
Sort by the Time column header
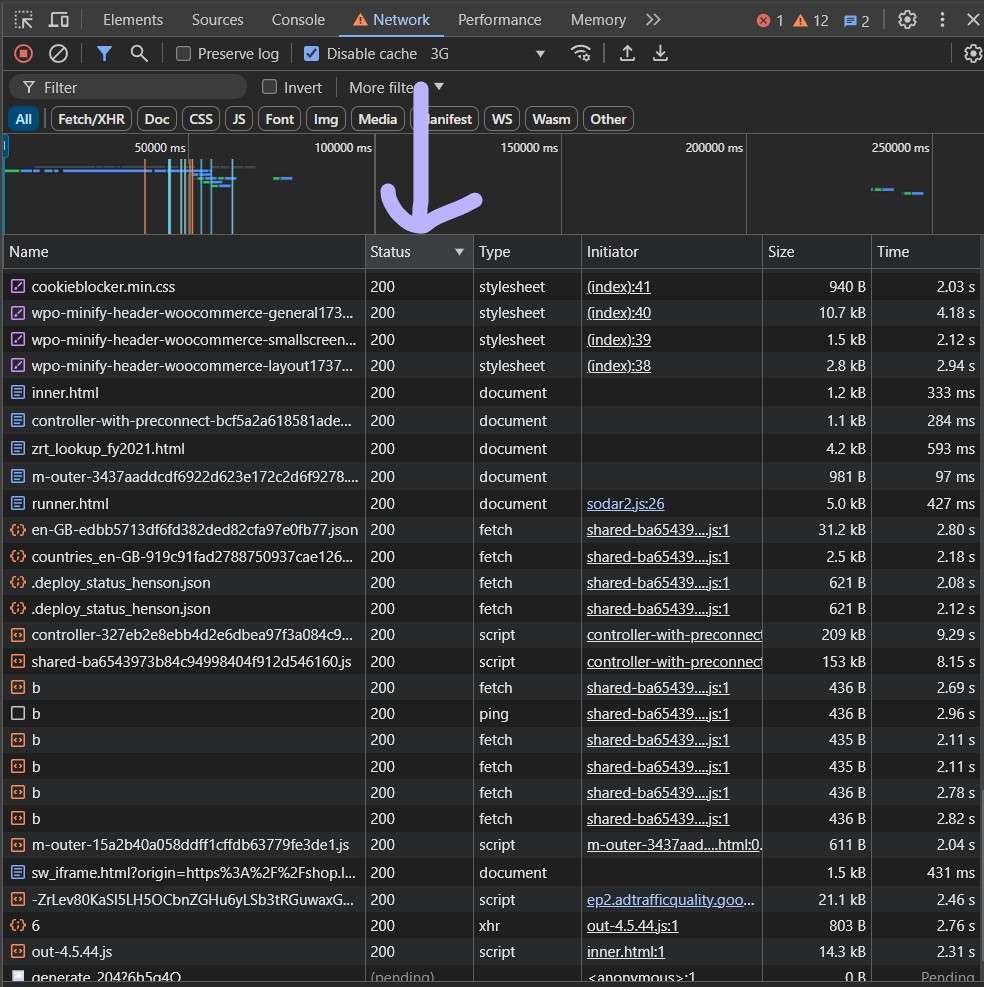click(x=927, y=252)
